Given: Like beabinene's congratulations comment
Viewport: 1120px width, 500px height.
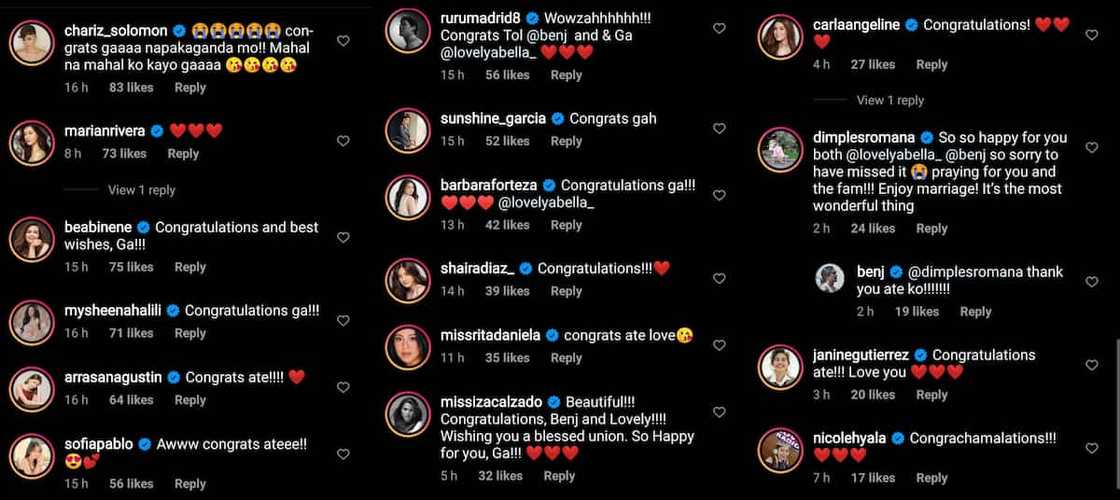Looking at the screenshot, I should point(343,237).
